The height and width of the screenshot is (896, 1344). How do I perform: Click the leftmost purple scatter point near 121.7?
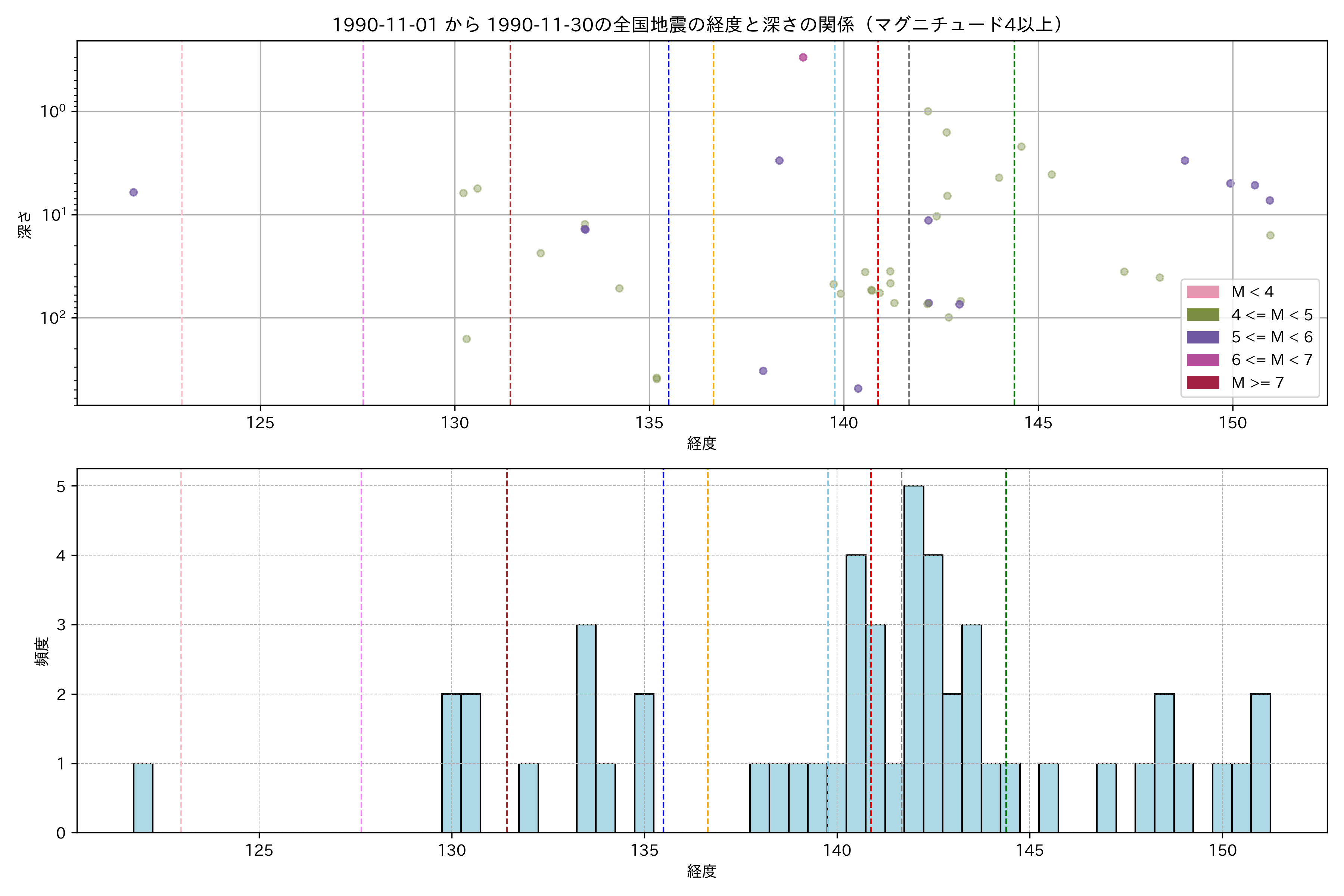tap(133, 193)
